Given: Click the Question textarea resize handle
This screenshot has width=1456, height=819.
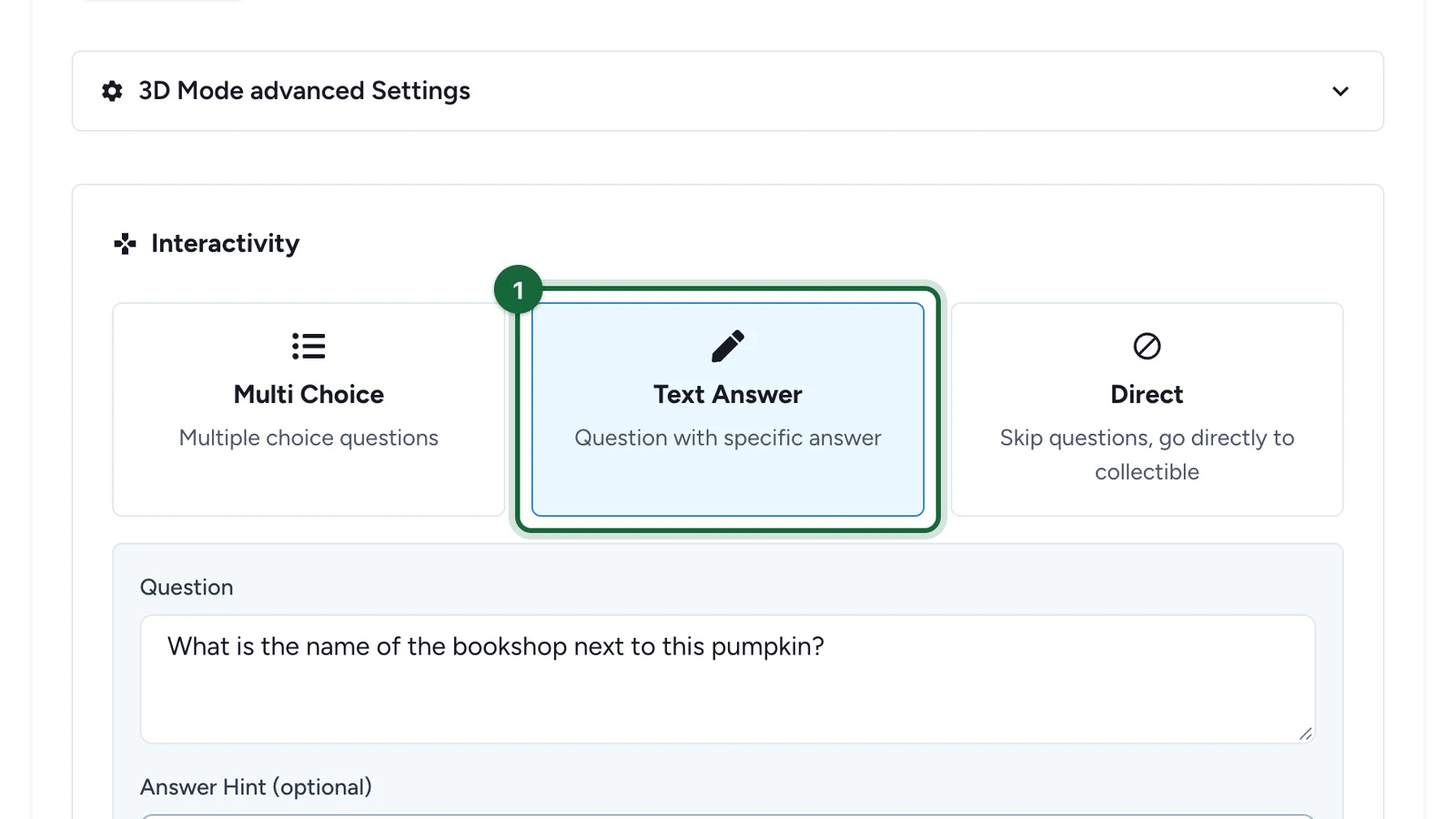Looking at the screenshot, I should 1305,733.
